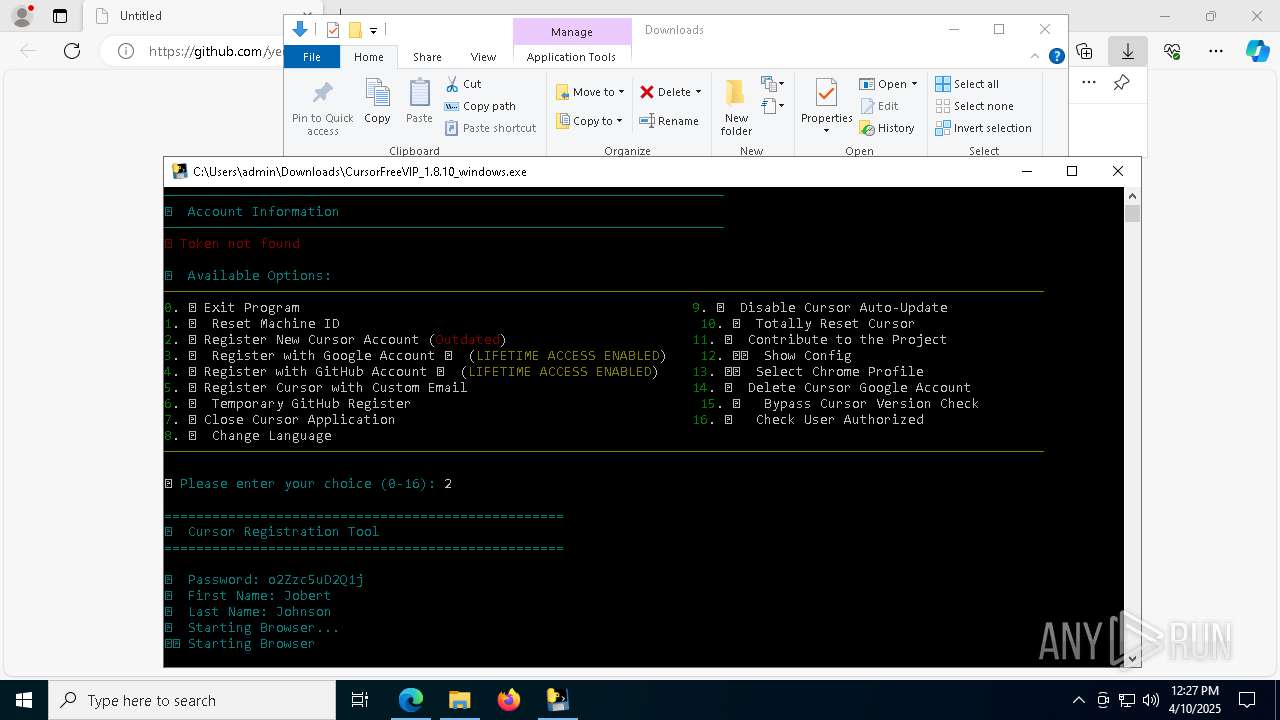This screenshot has height=720, width=1280.
Task: Open File Explorer from taskbar
Action: [459, 700]
